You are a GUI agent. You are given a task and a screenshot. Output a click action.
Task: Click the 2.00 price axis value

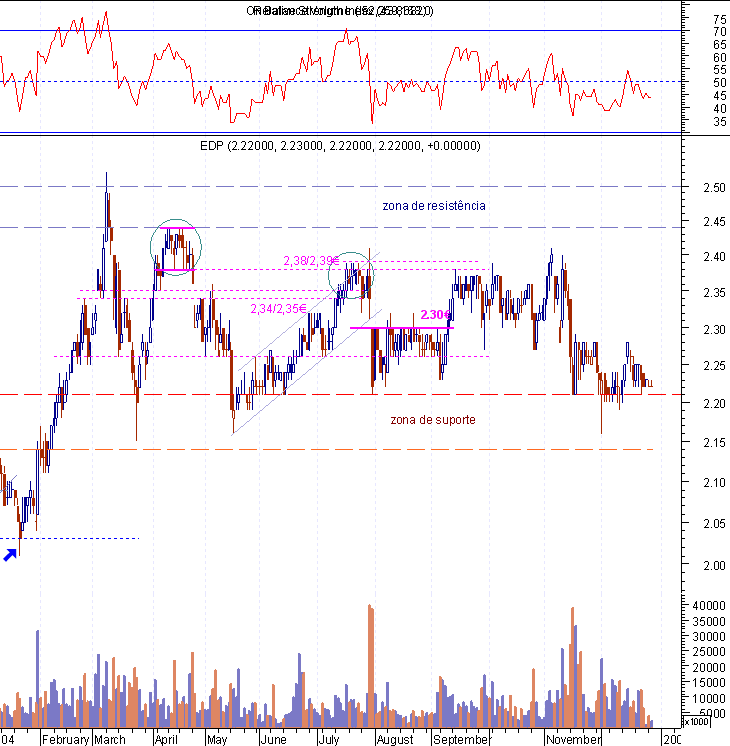714,566
